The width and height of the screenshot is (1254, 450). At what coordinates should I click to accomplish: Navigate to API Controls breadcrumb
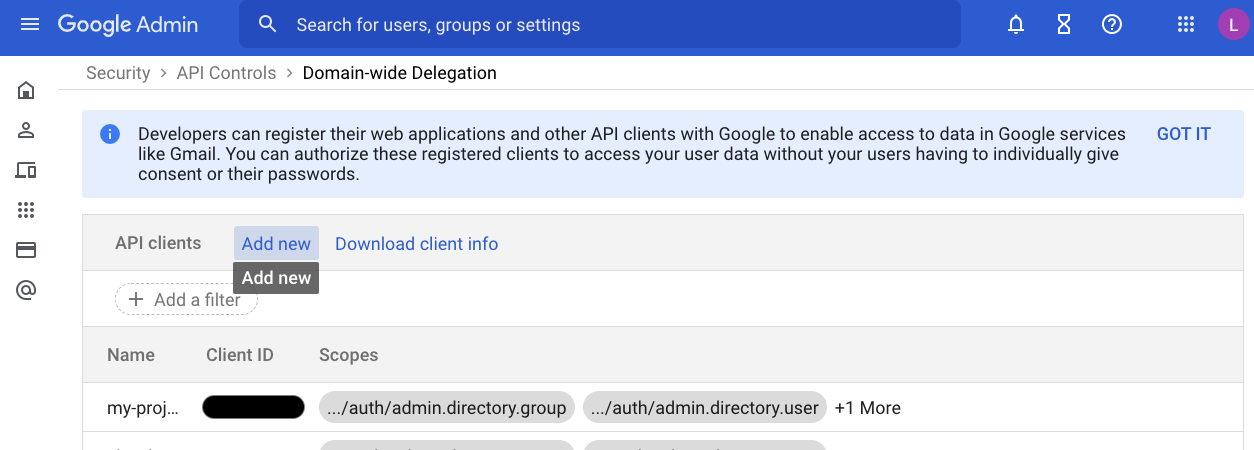coord(226,73)
